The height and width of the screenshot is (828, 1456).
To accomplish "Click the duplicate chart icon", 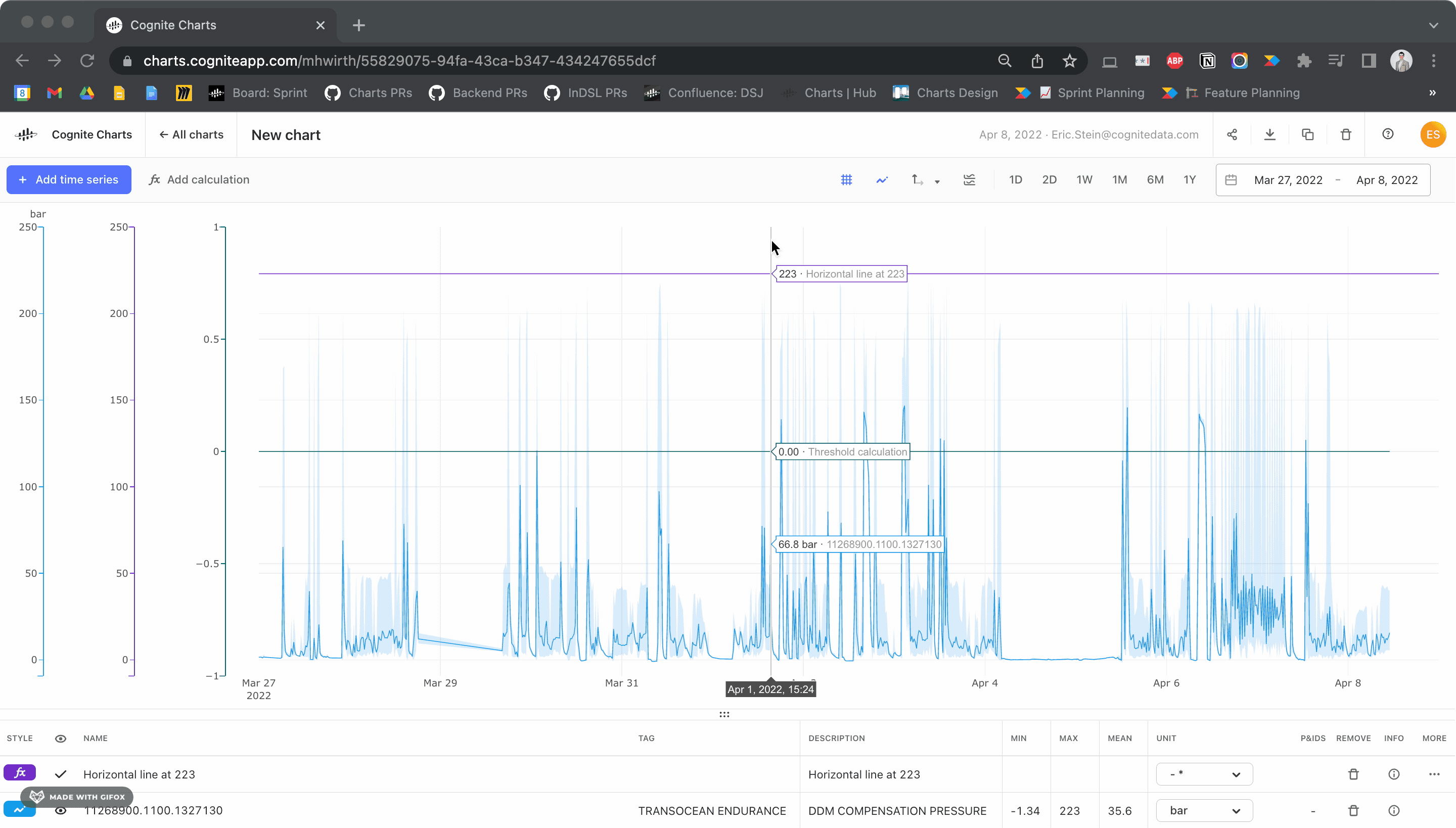I will [x=1307, y=135].
